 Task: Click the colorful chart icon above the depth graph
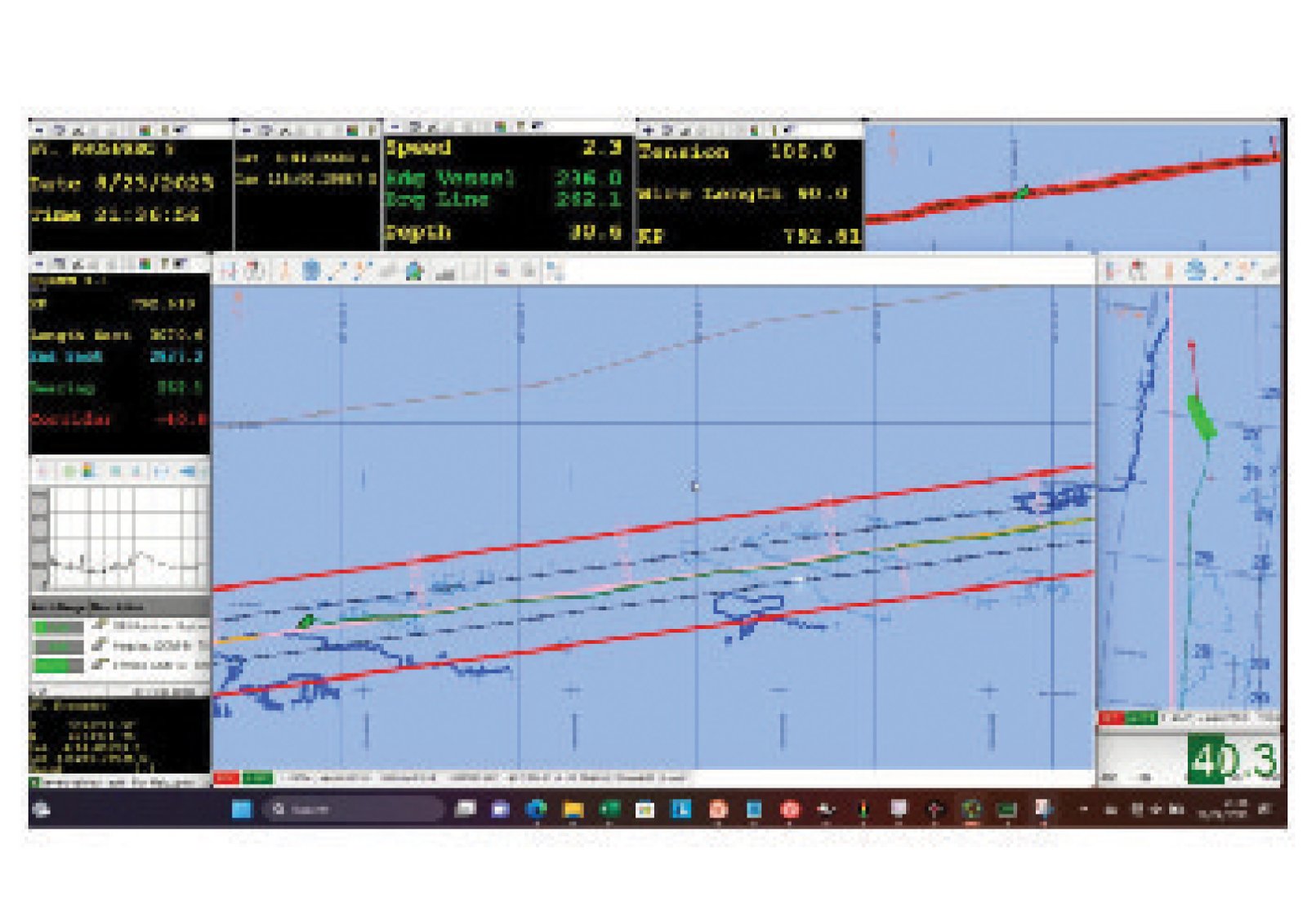87,471
